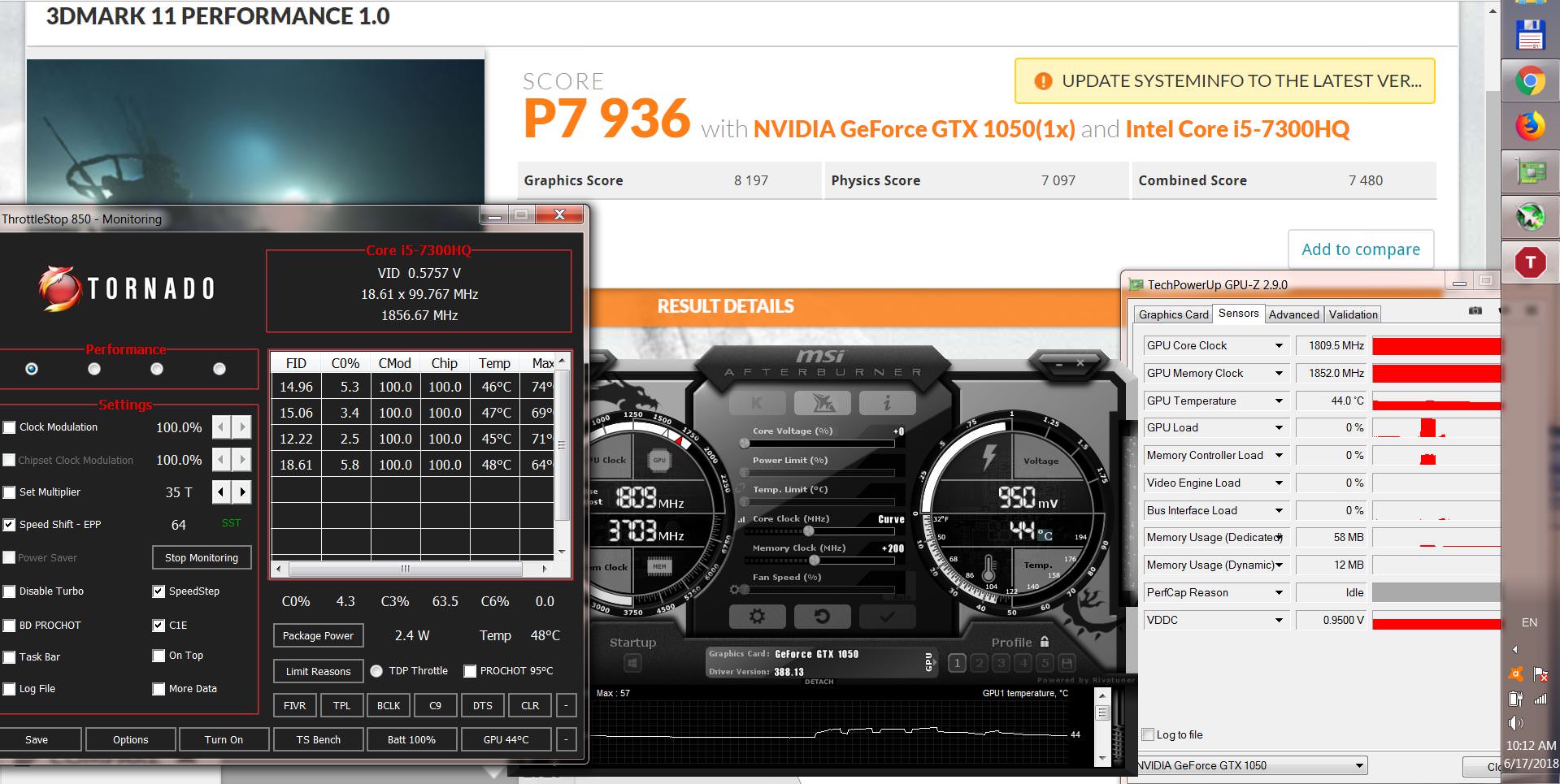
Task: Toggle BD PROCHOT checkbox
Action: point(10,626)
